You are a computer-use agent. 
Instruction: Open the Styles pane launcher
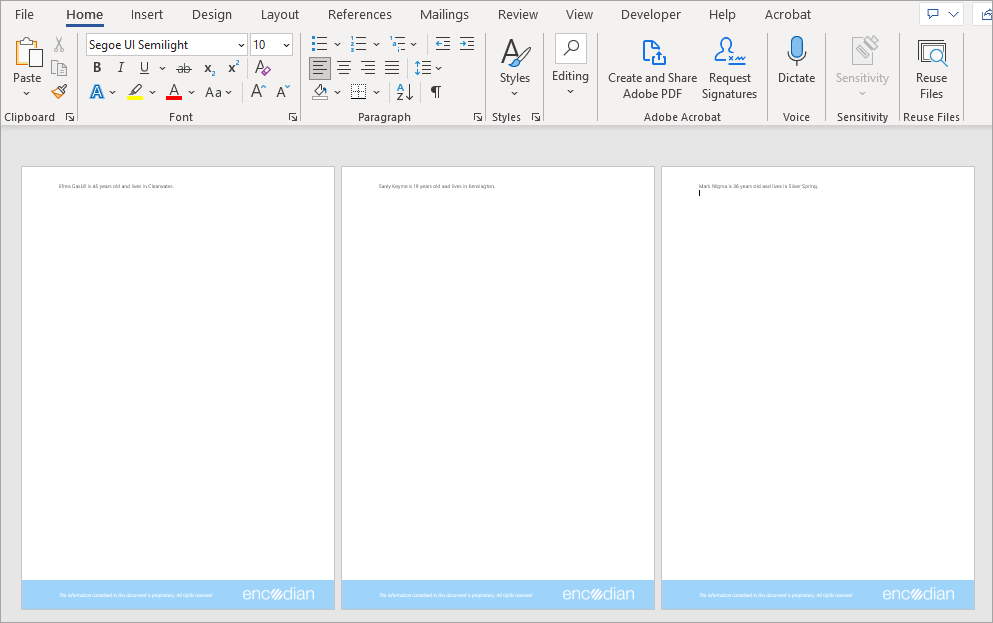[536, 117]
